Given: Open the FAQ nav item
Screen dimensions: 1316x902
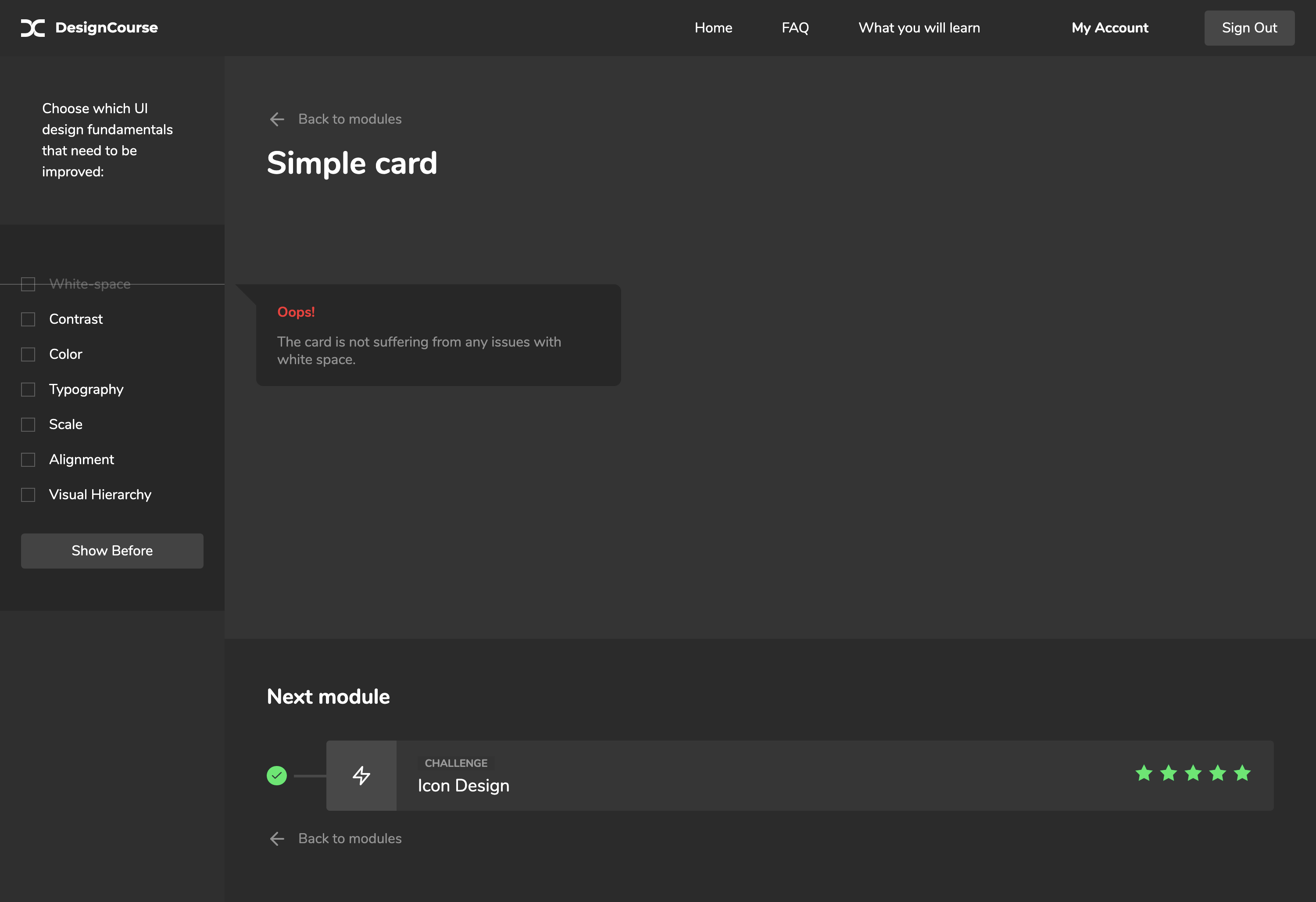Looking at the screenshot, I should click(x=795, y=28).
